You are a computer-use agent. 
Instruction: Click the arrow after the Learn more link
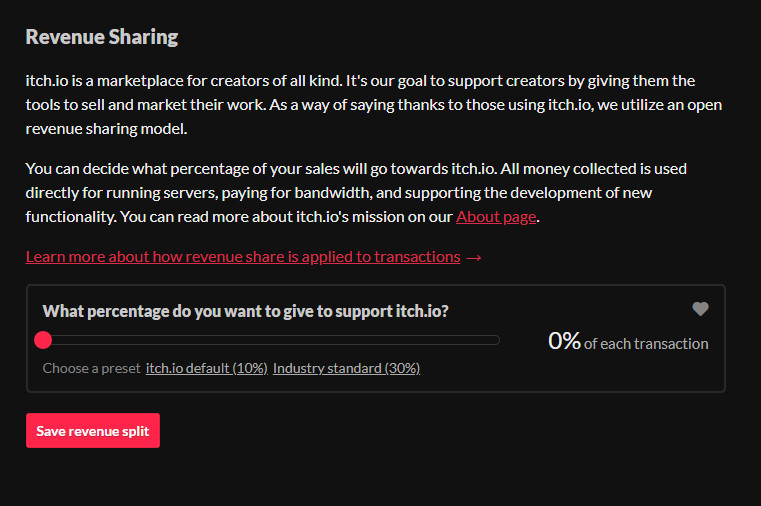tap(474, 257)
